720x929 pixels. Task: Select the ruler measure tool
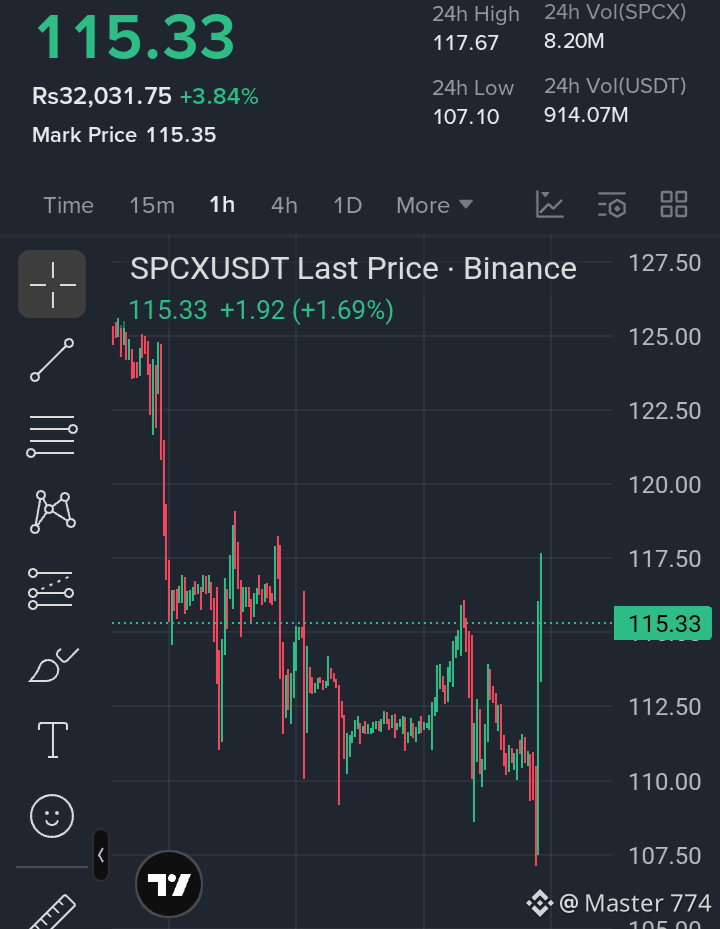[53, 912]
